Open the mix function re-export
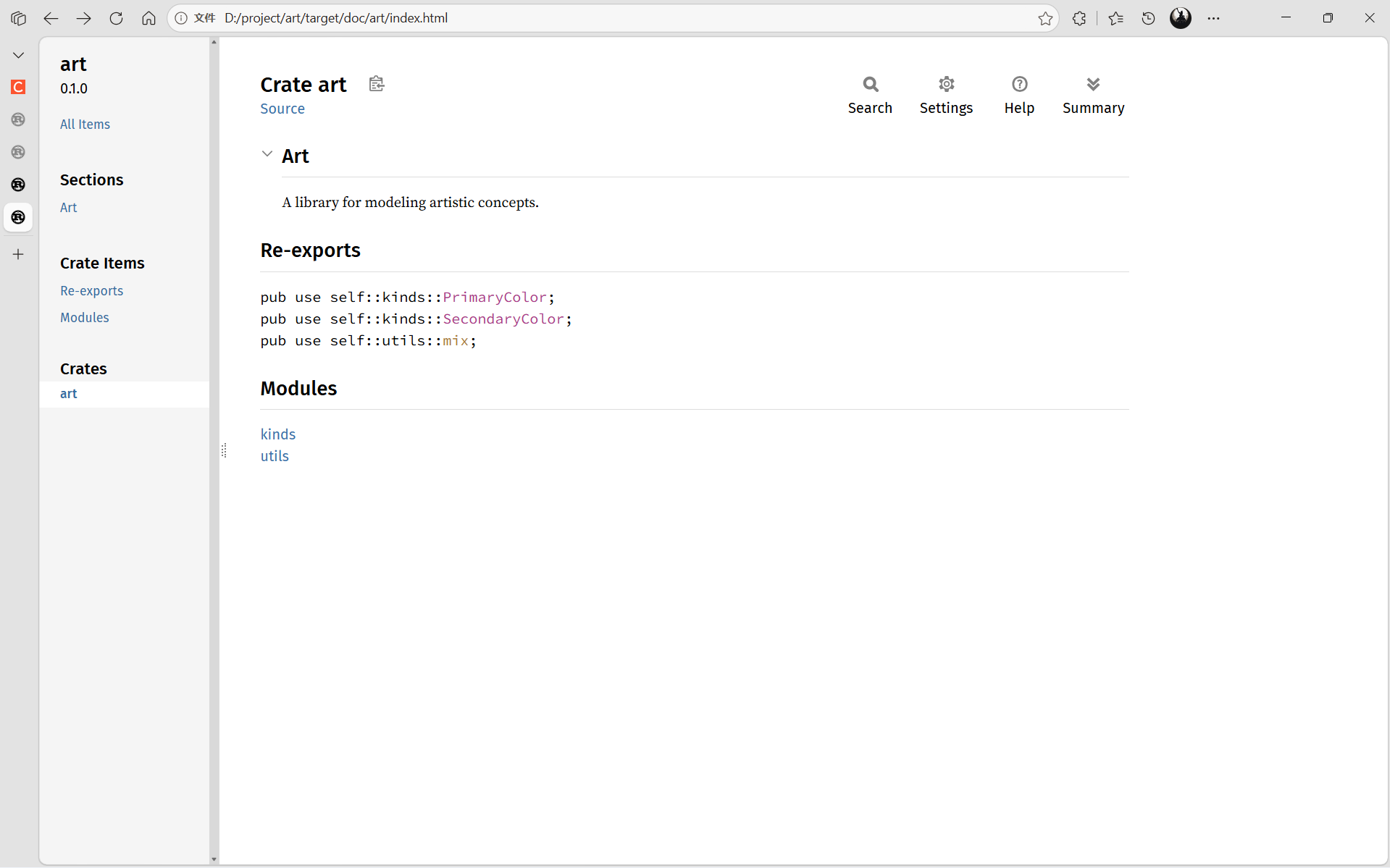Viewport: 1390px width, 868px height. (x=456, y=341)
